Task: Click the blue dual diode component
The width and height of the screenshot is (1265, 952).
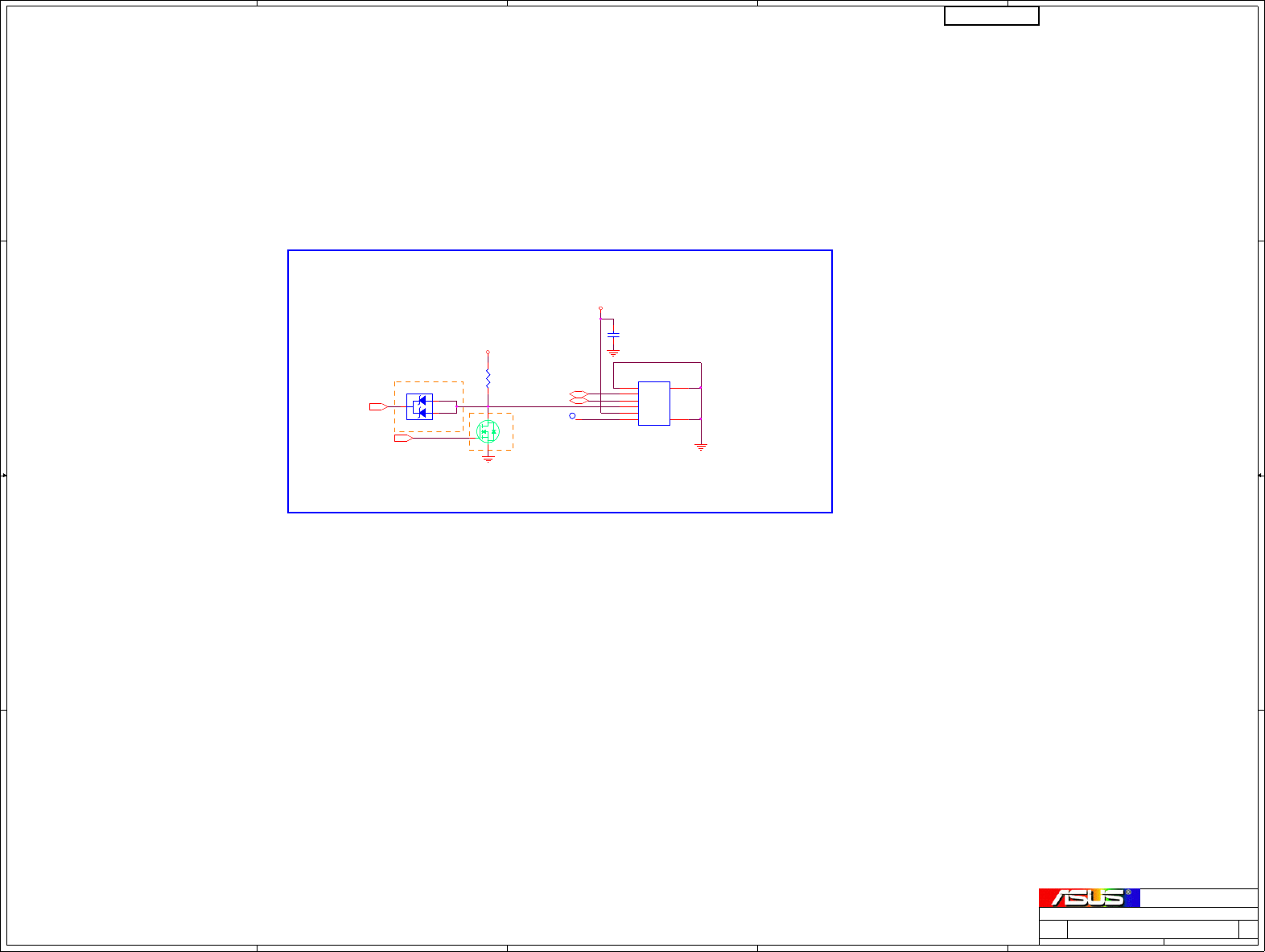Action: (419, 406)
